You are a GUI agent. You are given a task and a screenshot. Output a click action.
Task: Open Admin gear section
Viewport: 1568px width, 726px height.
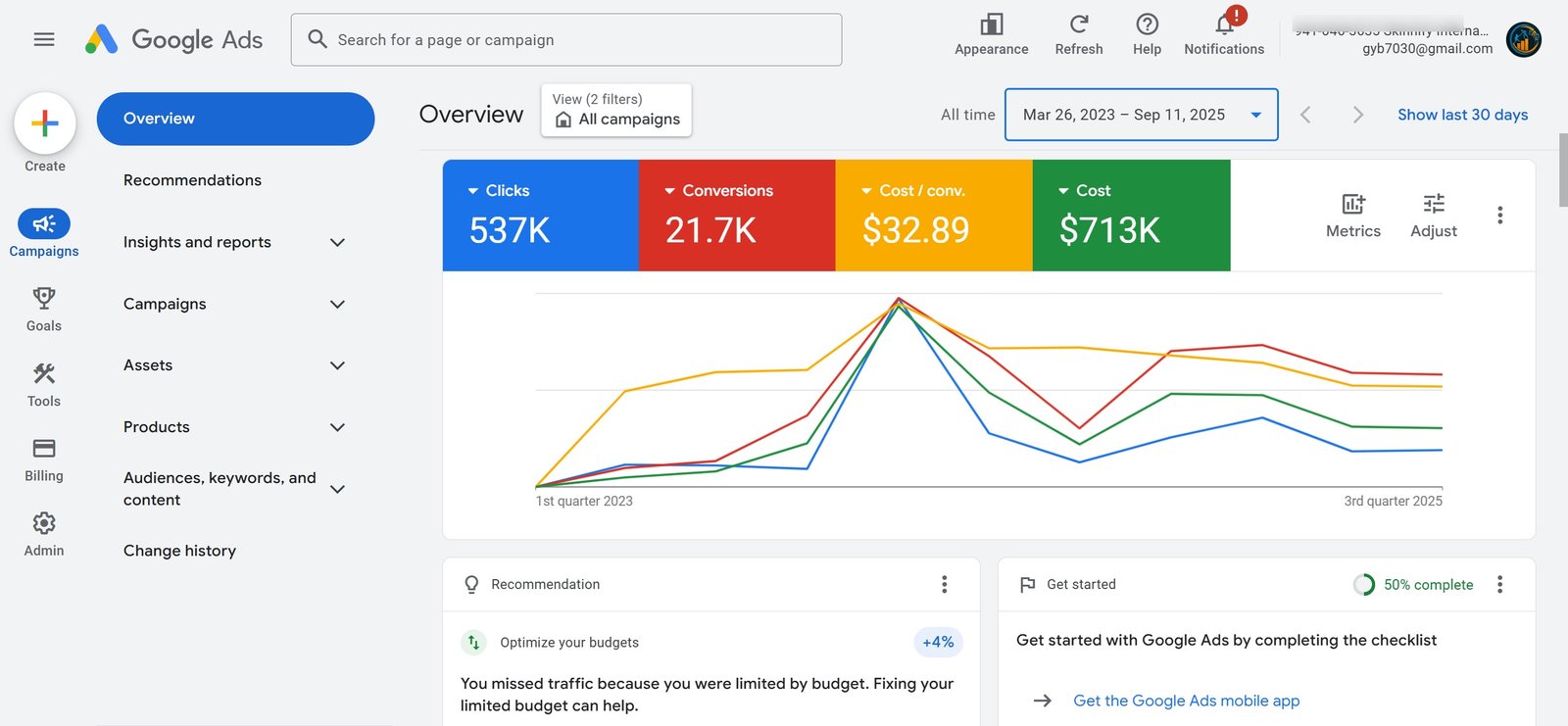point(44,534)
